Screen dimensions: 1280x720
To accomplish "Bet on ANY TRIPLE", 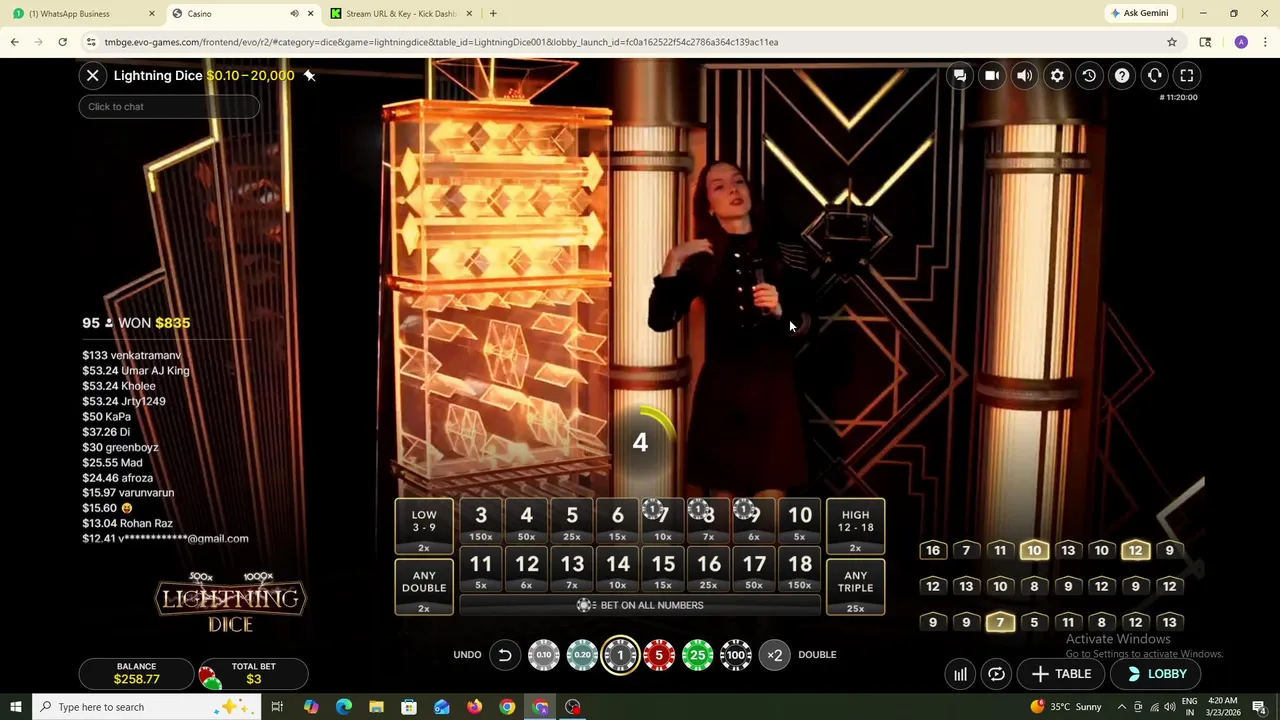I will (855, 587).
